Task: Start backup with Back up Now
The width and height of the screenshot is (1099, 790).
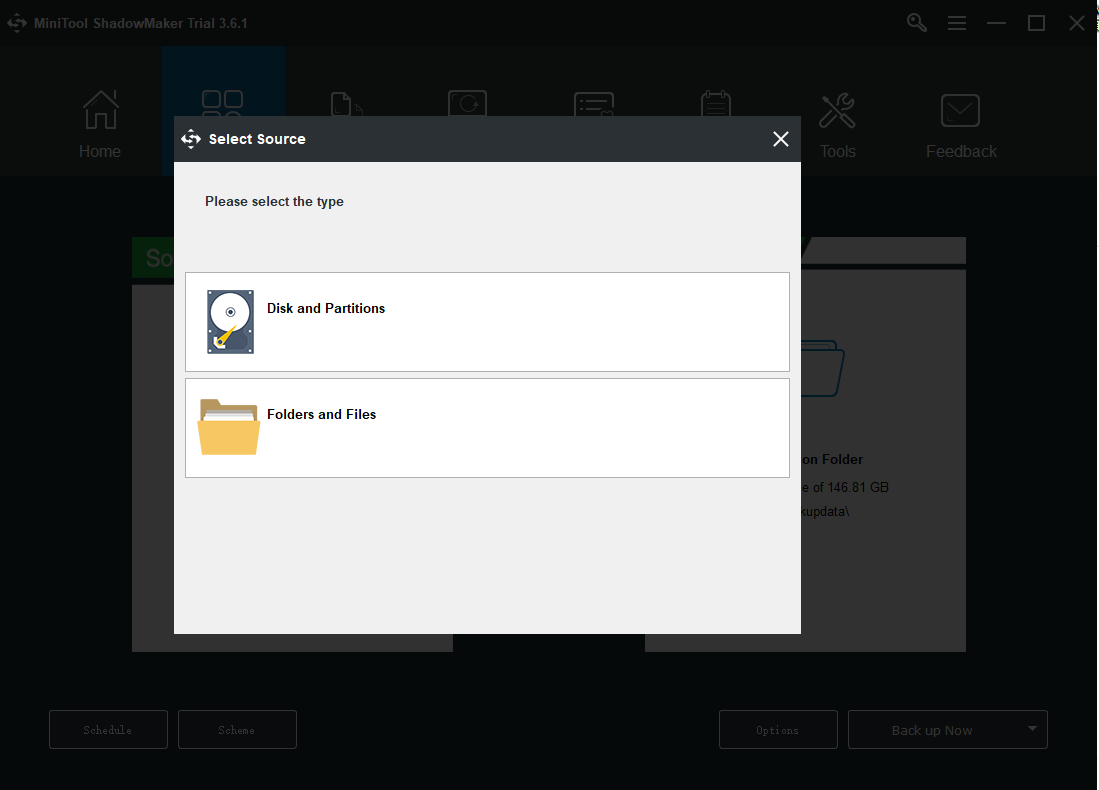Action: 932,729
